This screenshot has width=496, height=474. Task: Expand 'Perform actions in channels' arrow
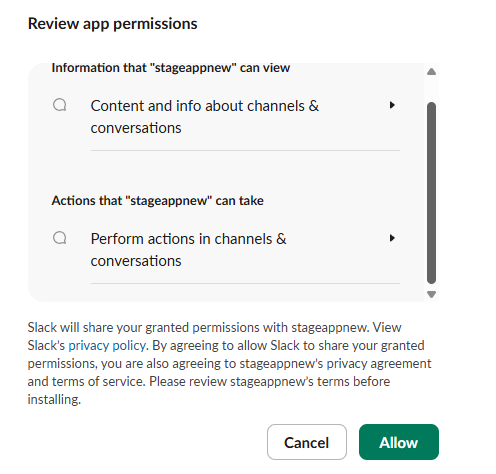[392, 238]
